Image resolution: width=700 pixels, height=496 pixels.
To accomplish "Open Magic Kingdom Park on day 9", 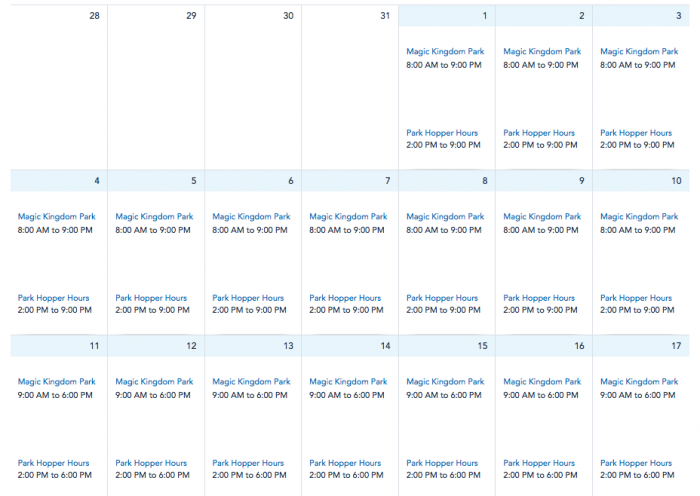I will pos(542,217).
